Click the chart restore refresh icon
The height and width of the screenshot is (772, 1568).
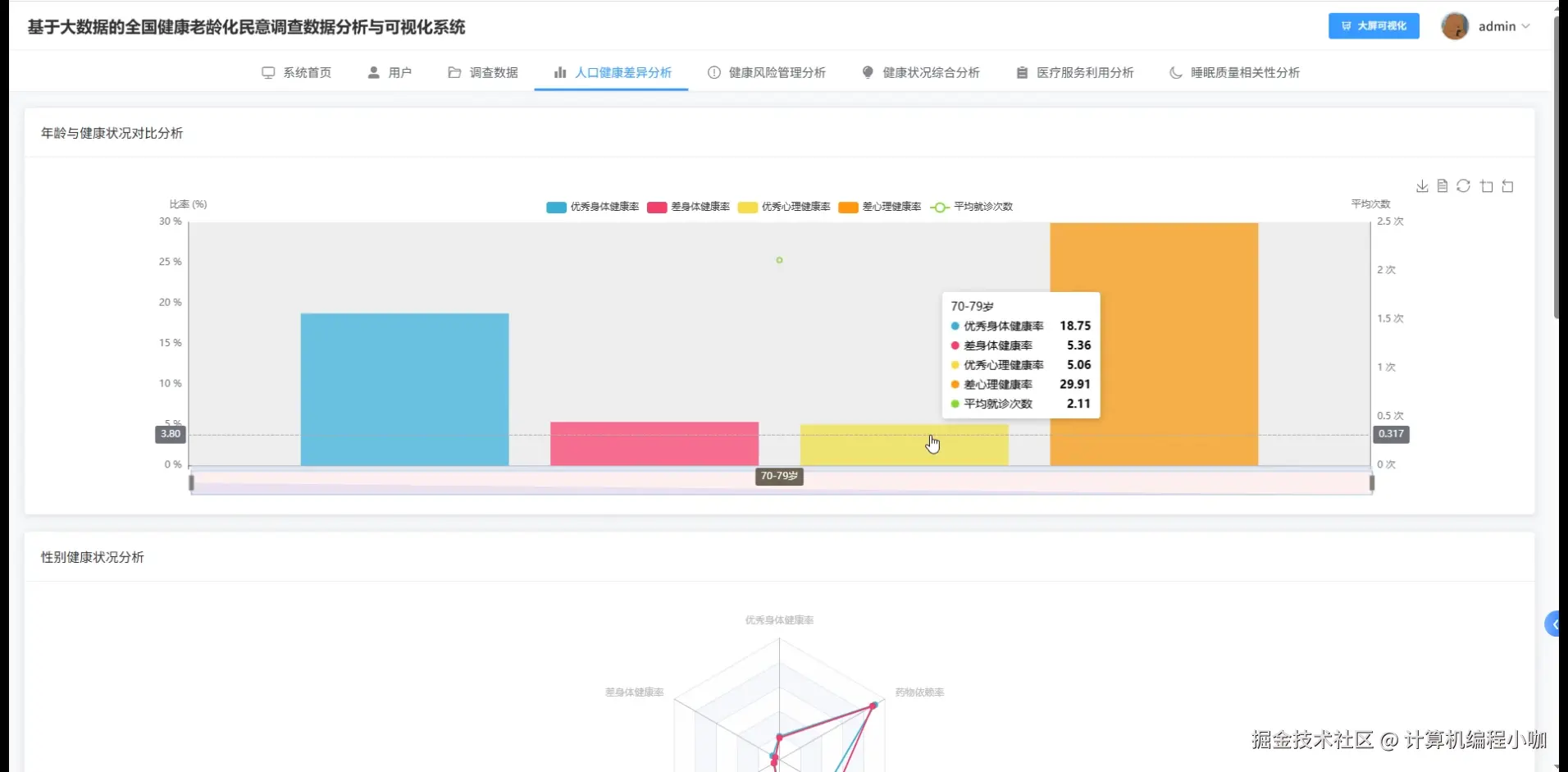coord(1464,186)
